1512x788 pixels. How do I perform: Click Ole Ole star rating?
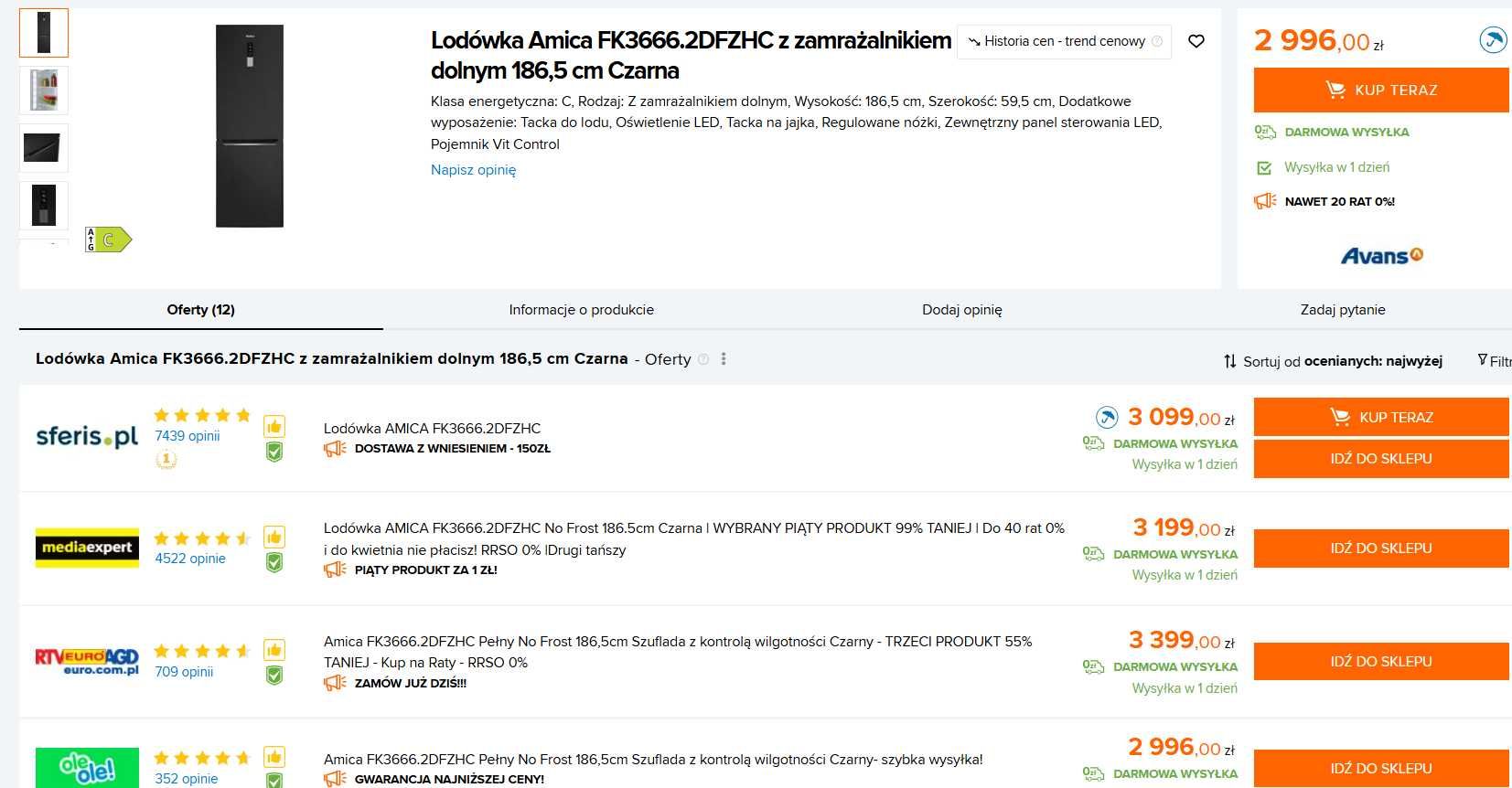click(202, 758)
